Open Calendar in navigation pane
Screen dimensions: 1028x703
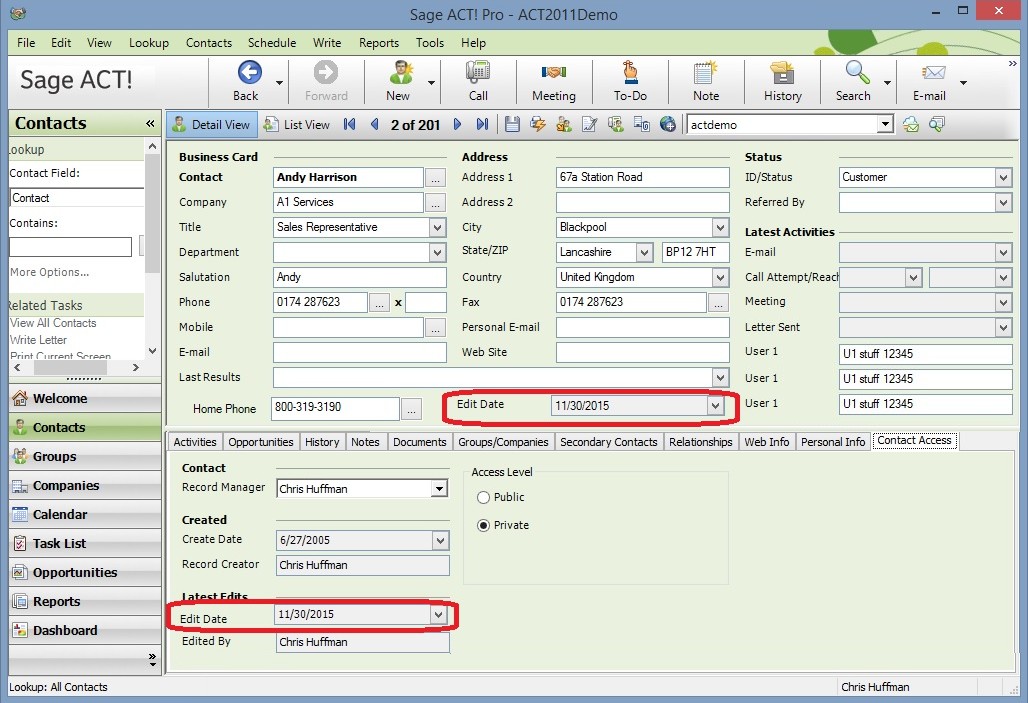point(85,514)
